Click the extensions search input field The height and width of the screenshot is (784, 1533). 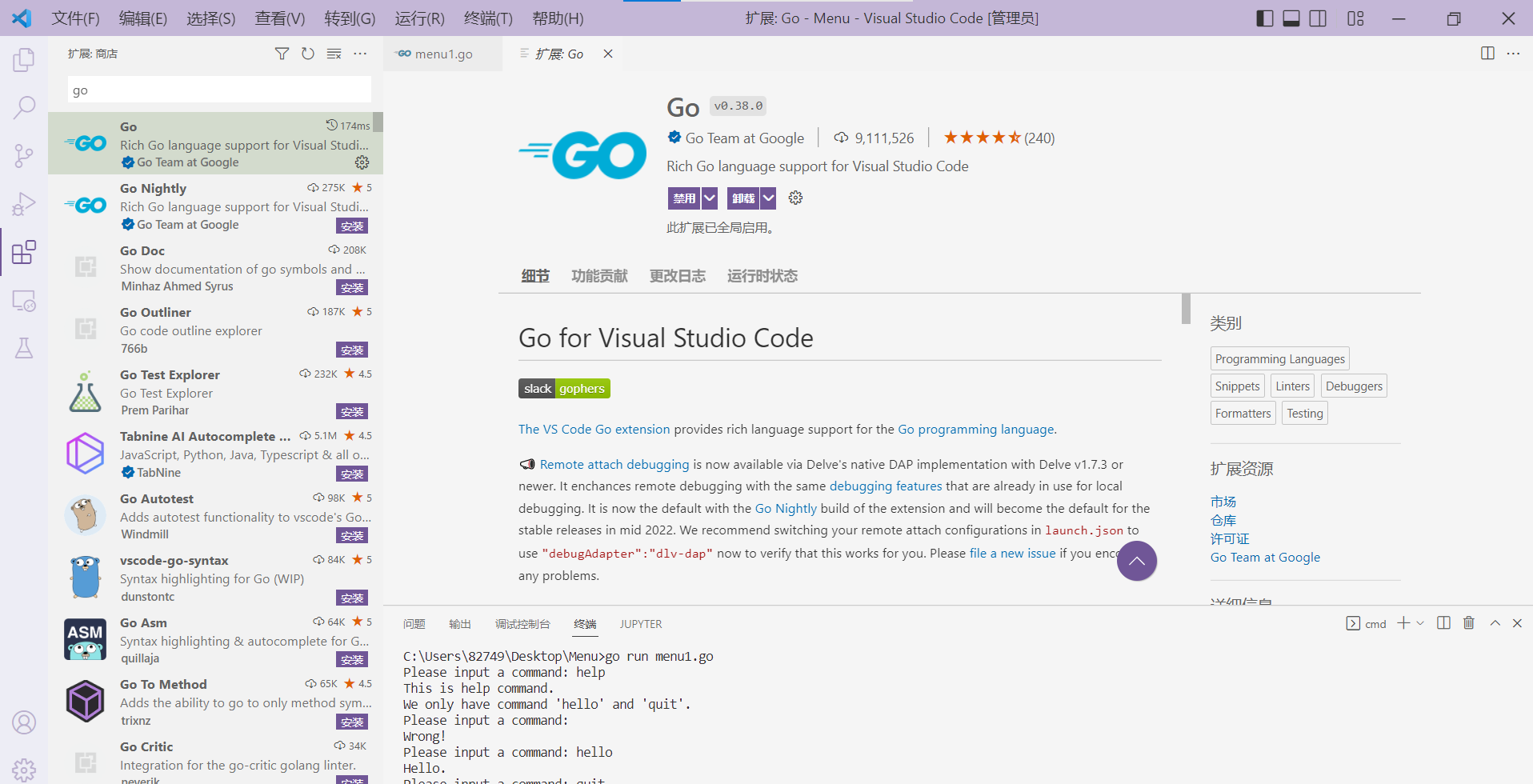(219, 90)
